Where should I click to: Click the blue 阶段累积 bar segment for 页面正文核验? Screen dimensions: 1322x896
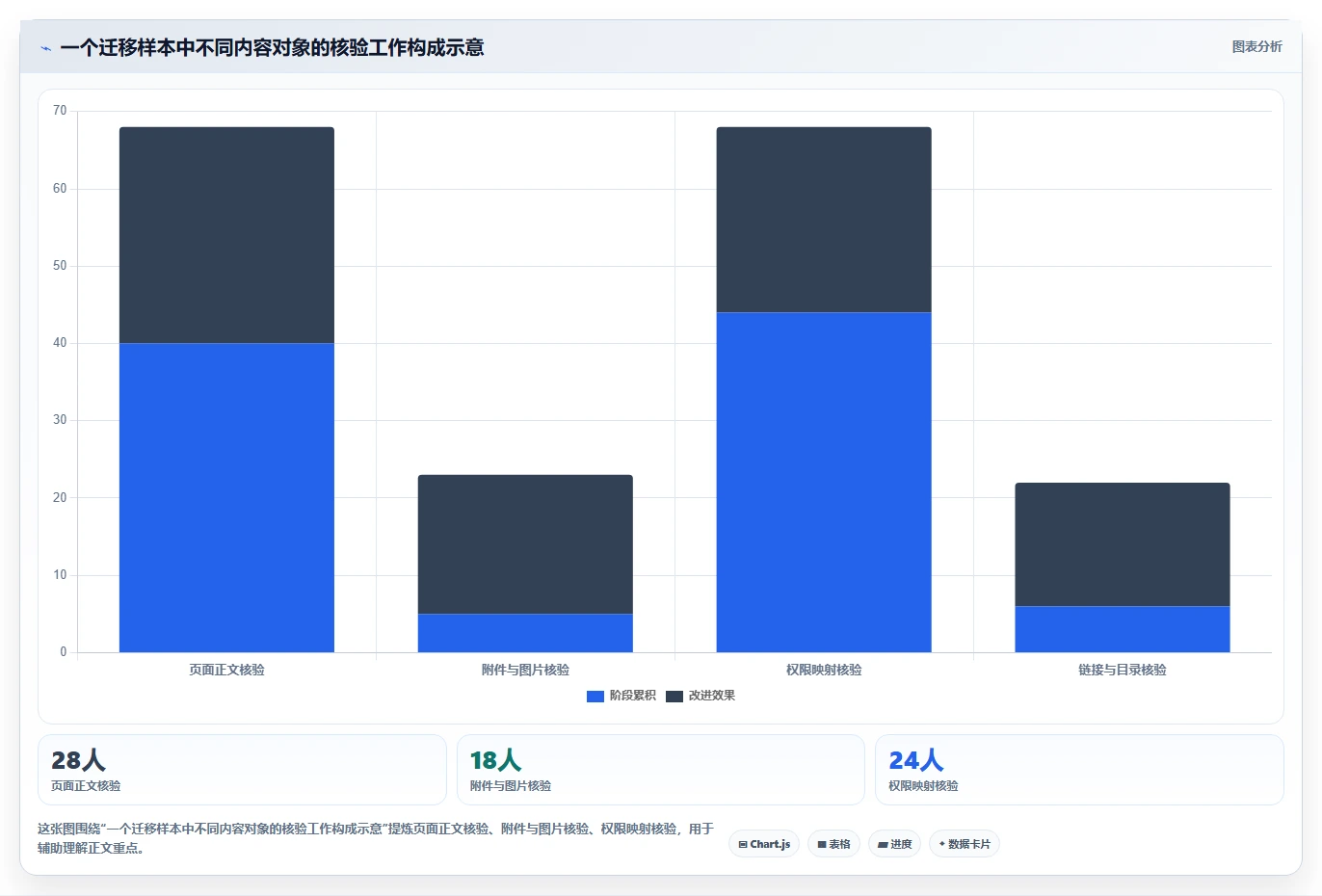point(226,497)
